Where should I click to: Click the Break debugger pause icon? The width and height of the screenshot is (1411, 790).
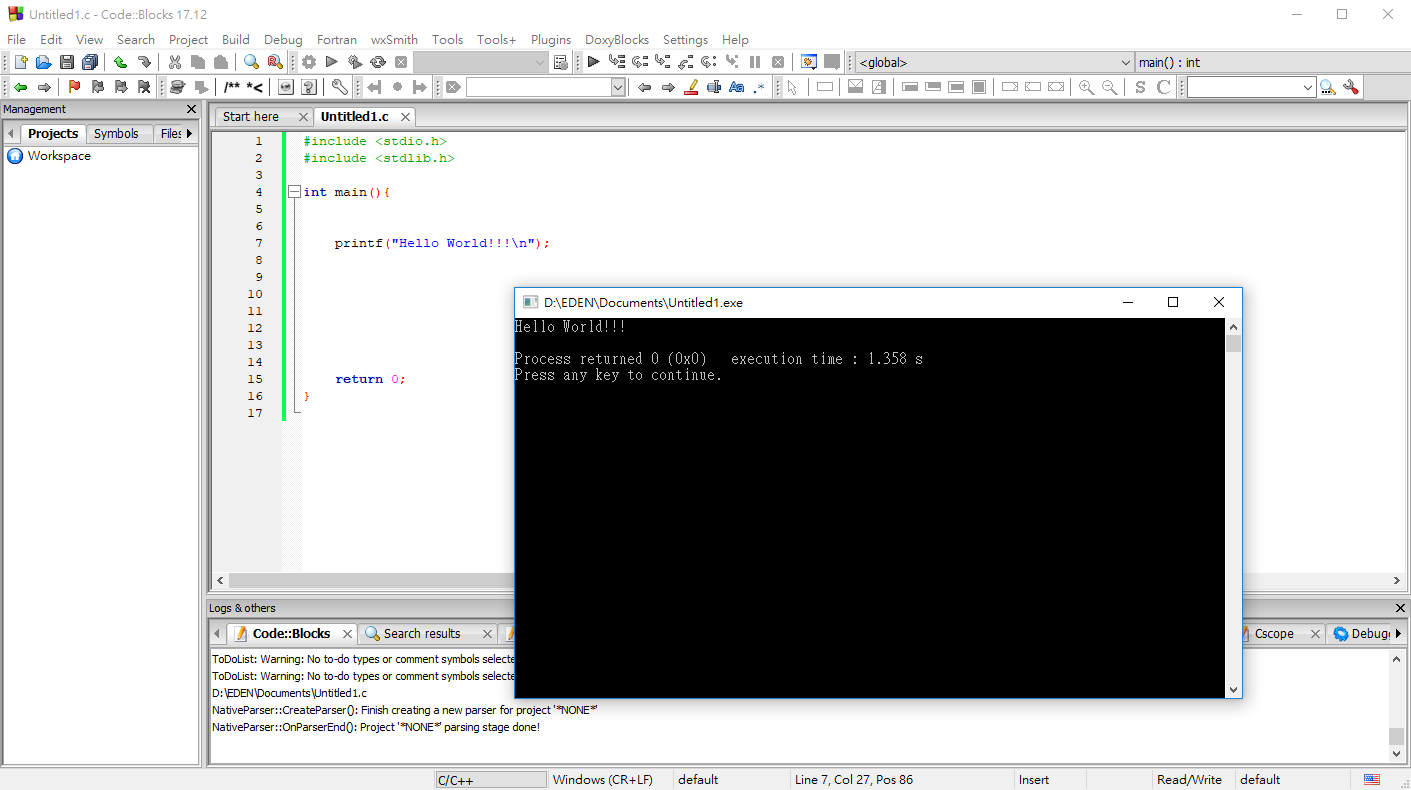pyautogui.click(x=755, y=62)
